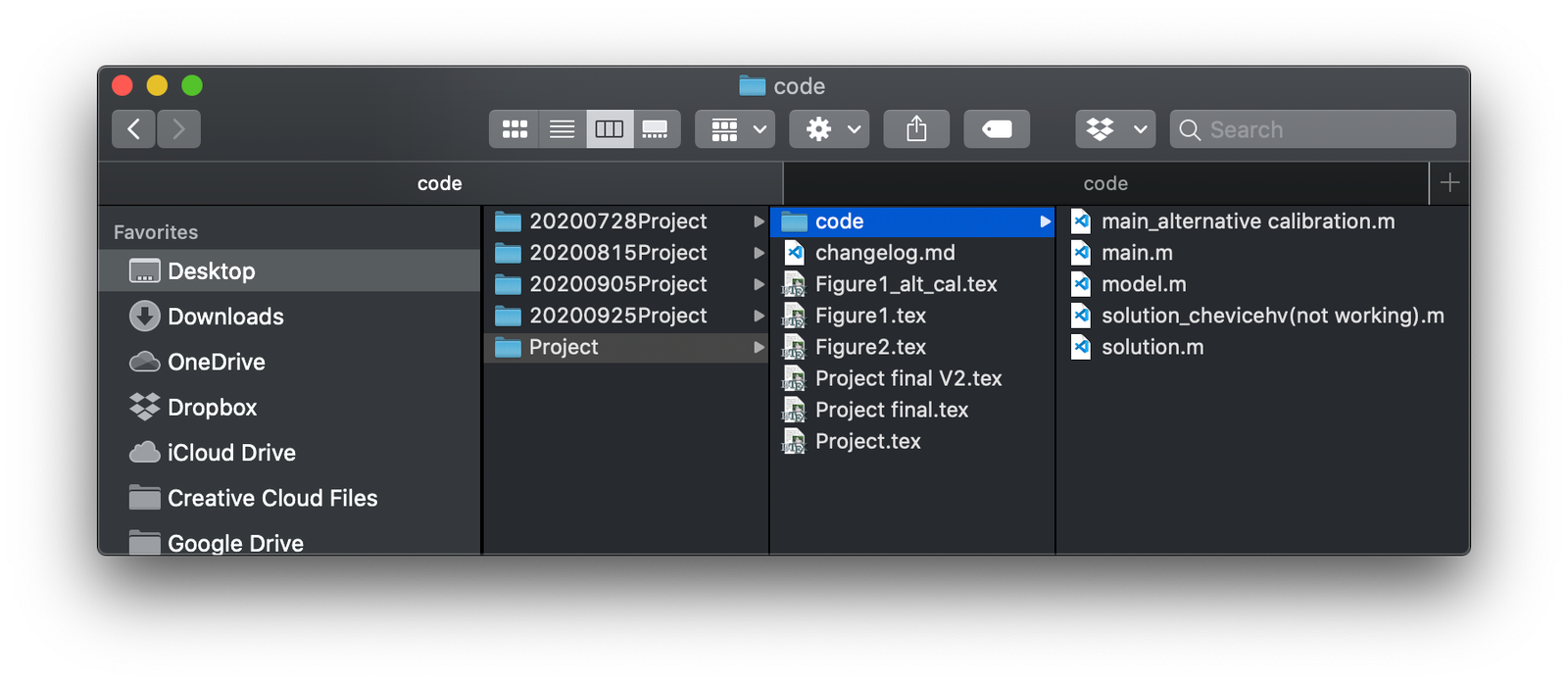Click the Figure2.tex file icon
1568x684 pixels.
[x=794, y=347]
